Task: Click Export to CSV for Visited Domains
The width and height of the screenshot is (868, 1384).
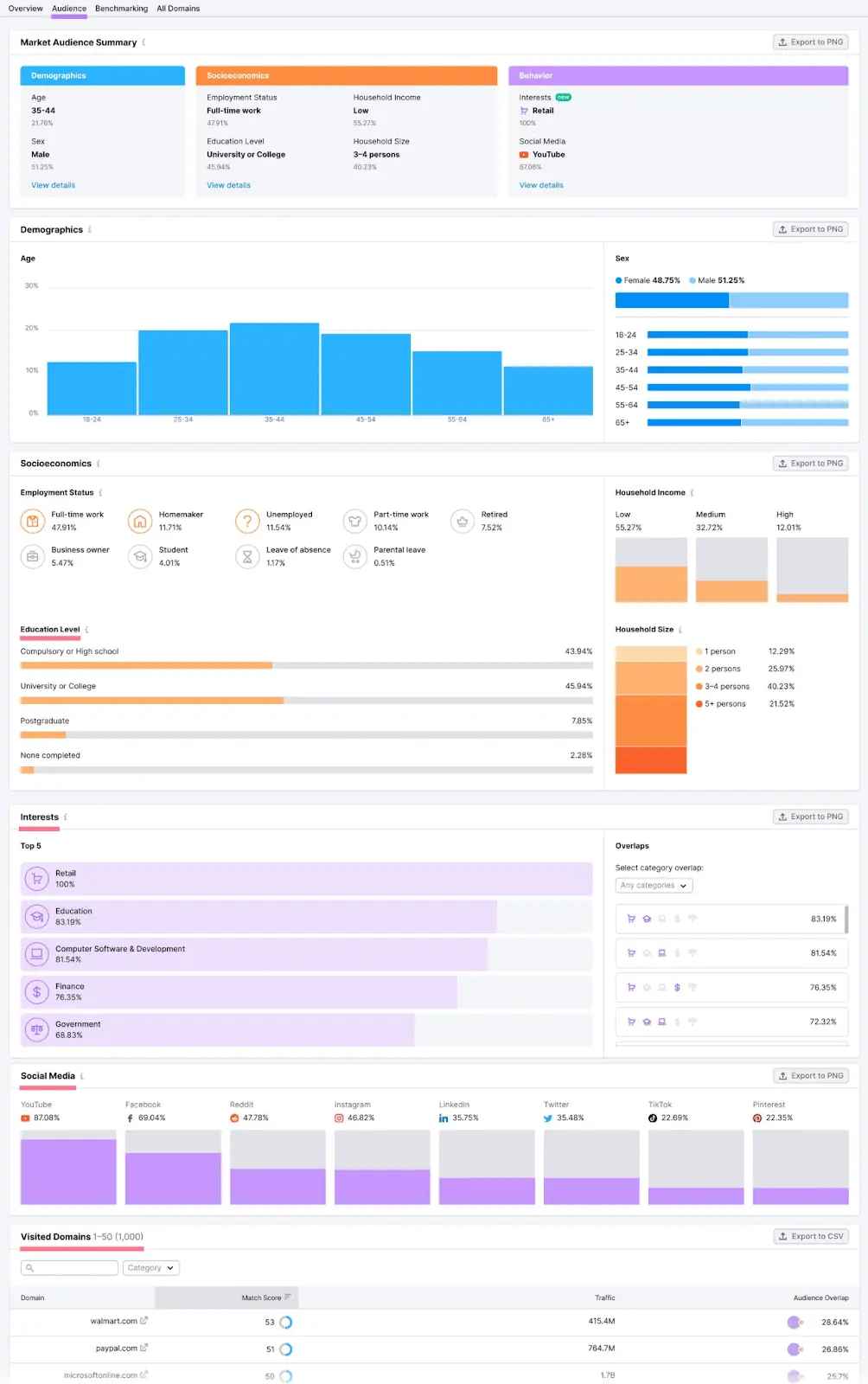Action: (x=811, y=1237)
